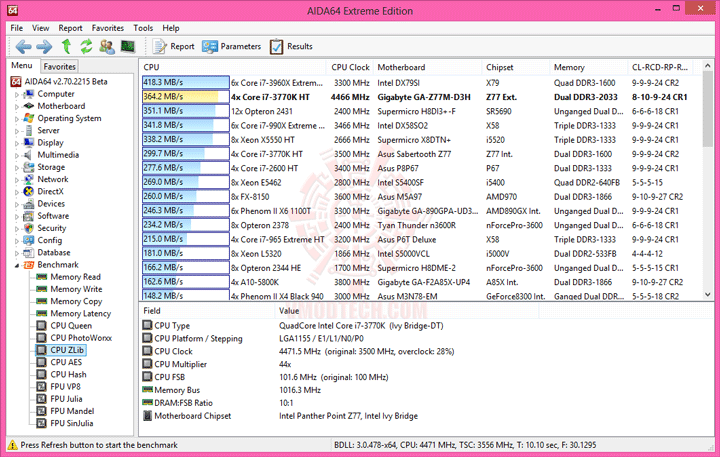This screenshot has width=720, height=457.
Task: Open the users icon in toolbar
Action: [x=107, y=46]
